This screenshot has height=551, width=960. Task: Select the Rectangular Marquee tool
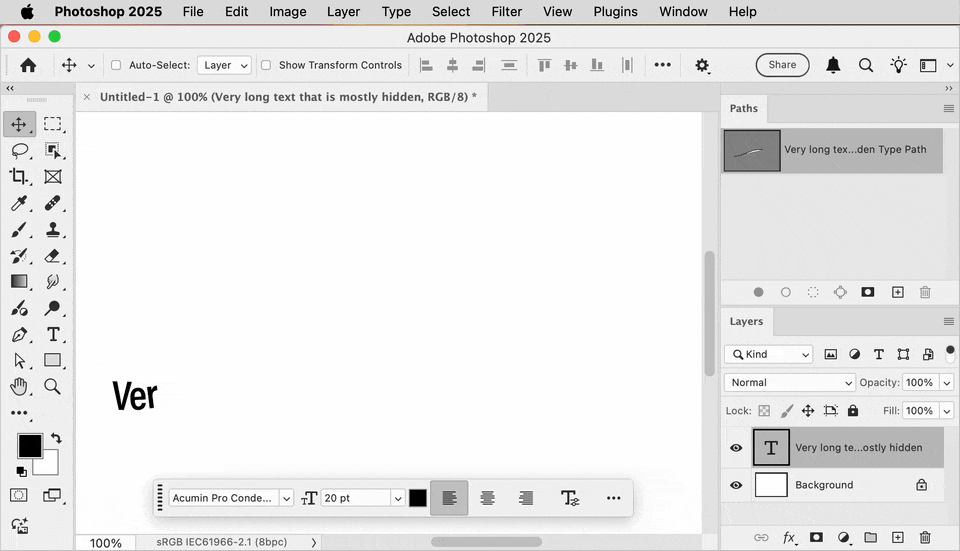53,124
